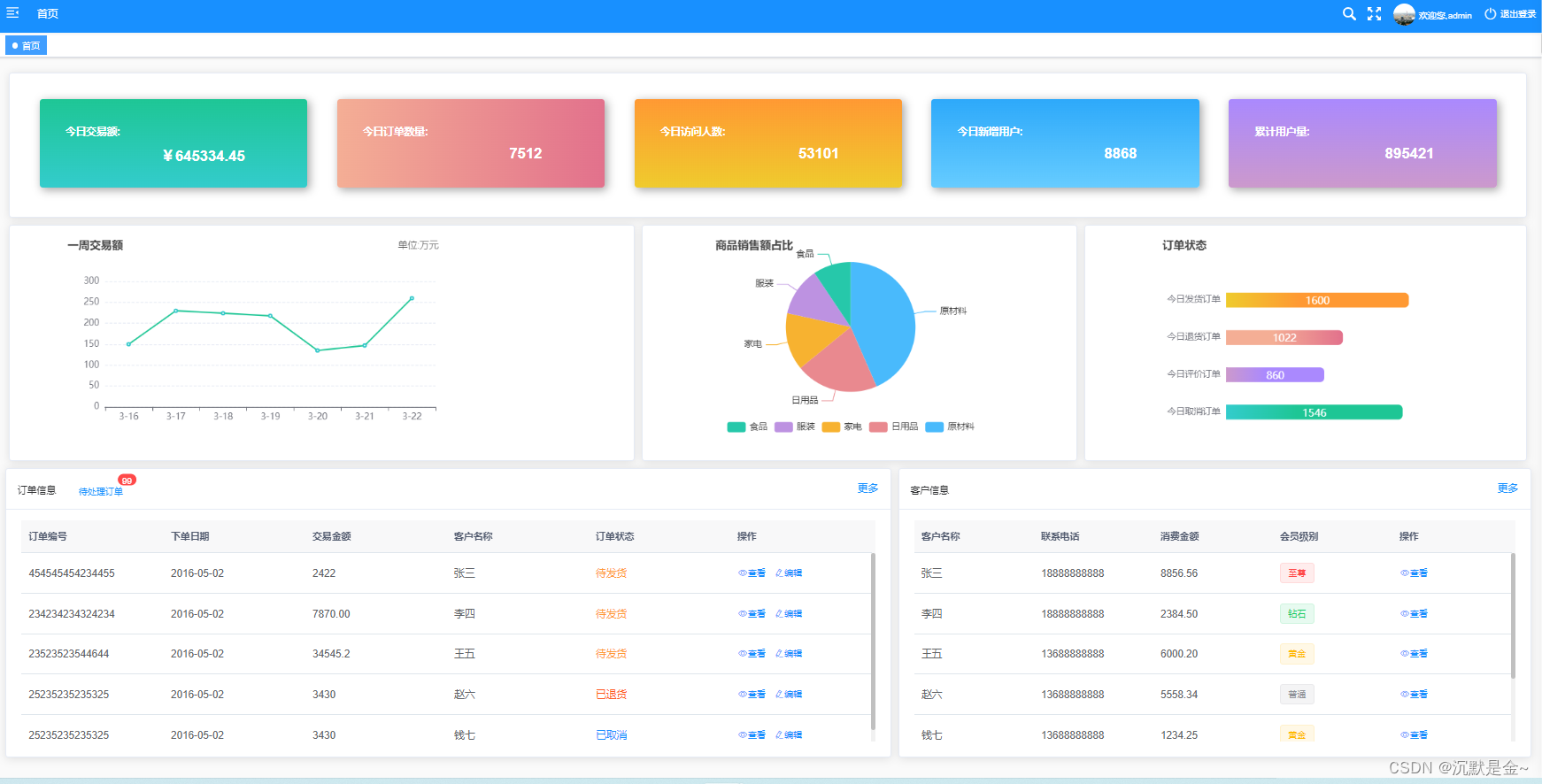Switch to the 待处理订单 tab

point(101,492)
